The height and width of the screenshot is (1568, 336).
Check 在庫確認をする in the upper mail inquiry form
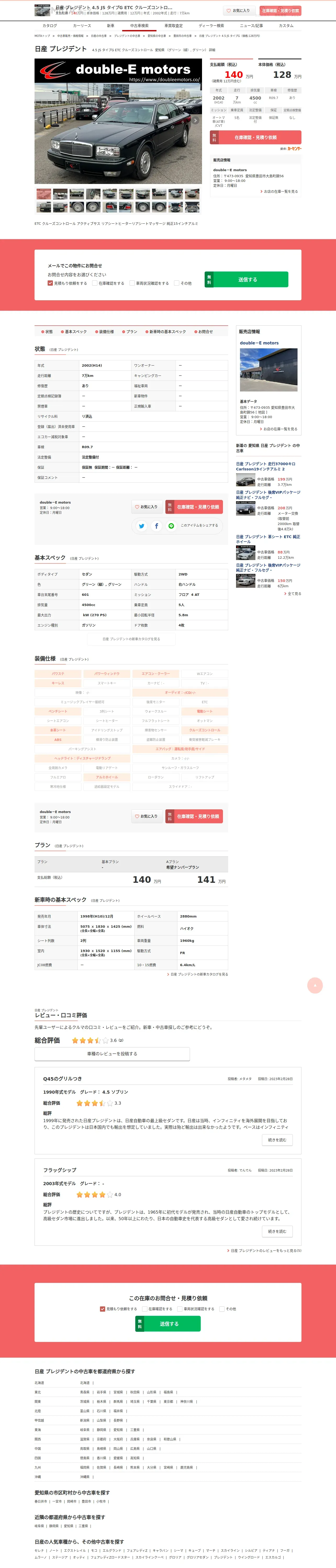94,283
